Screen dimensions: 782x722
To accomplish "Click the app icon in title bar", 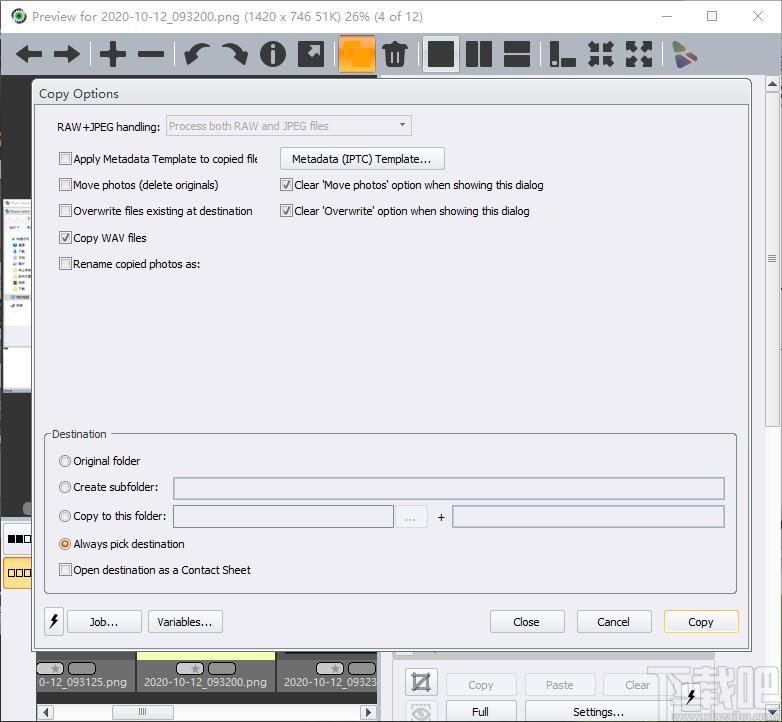I will click(19, 16).
